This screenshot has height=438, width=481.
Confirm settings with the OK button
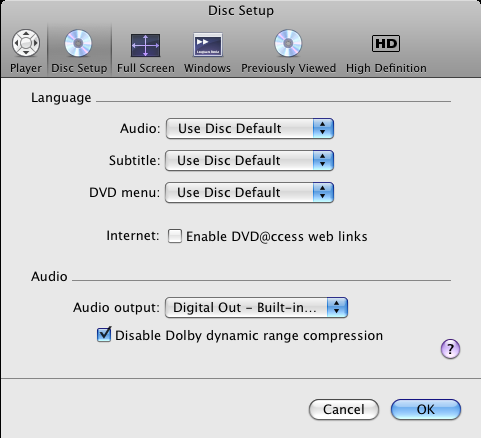coord(426,409)
